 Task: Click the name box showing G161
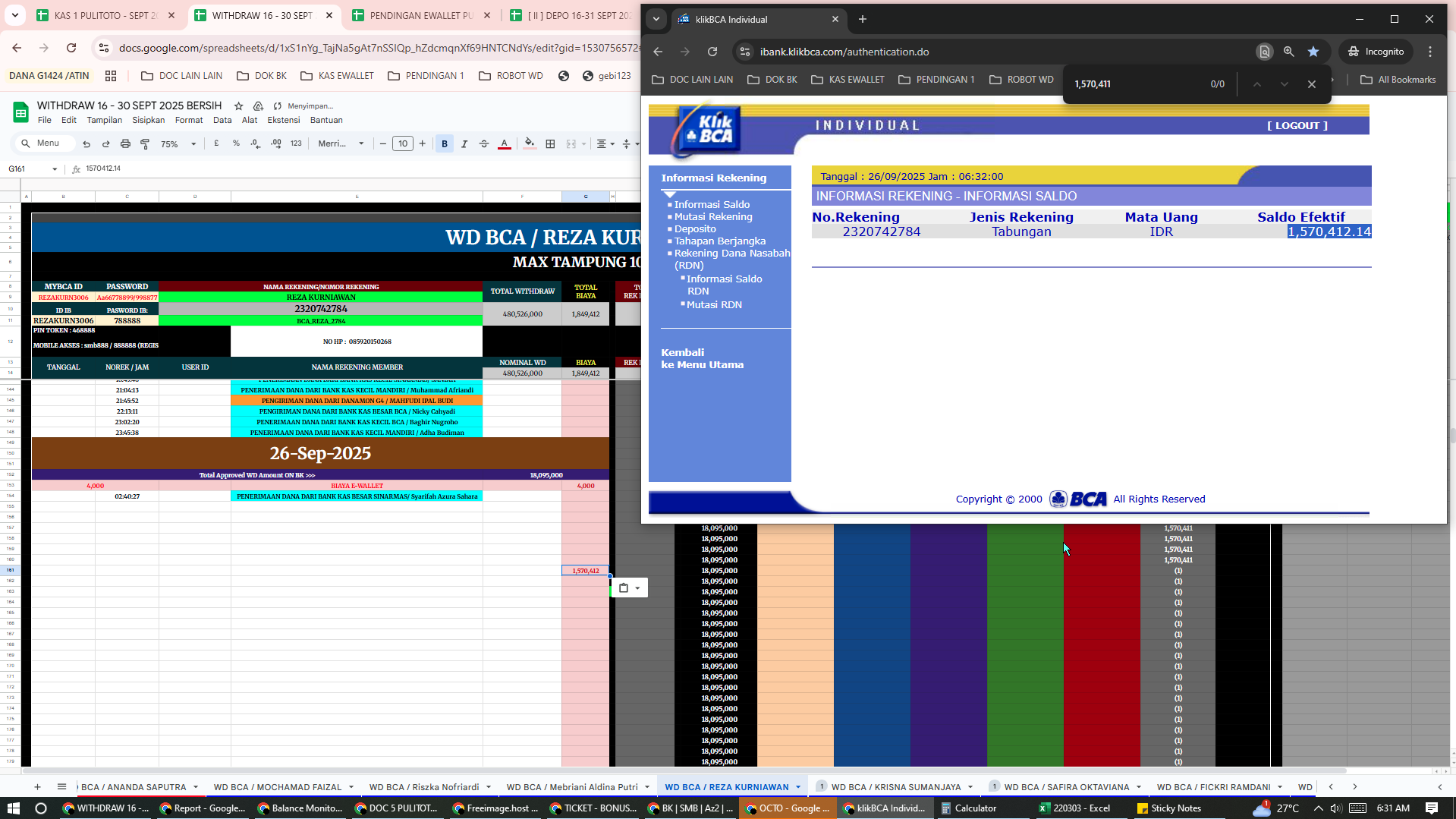32,169
